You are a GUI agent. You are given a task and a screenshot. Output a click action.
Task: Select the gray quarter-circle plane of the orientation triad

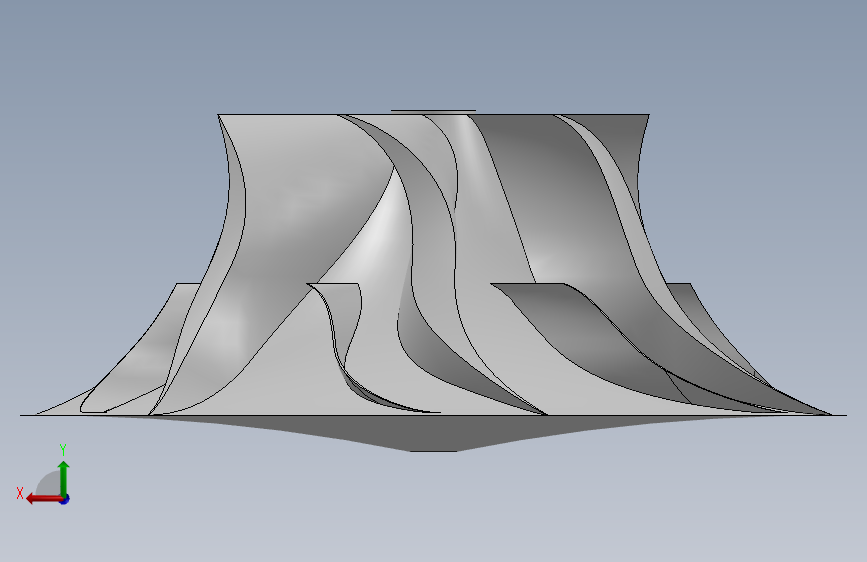click(50, 485)
